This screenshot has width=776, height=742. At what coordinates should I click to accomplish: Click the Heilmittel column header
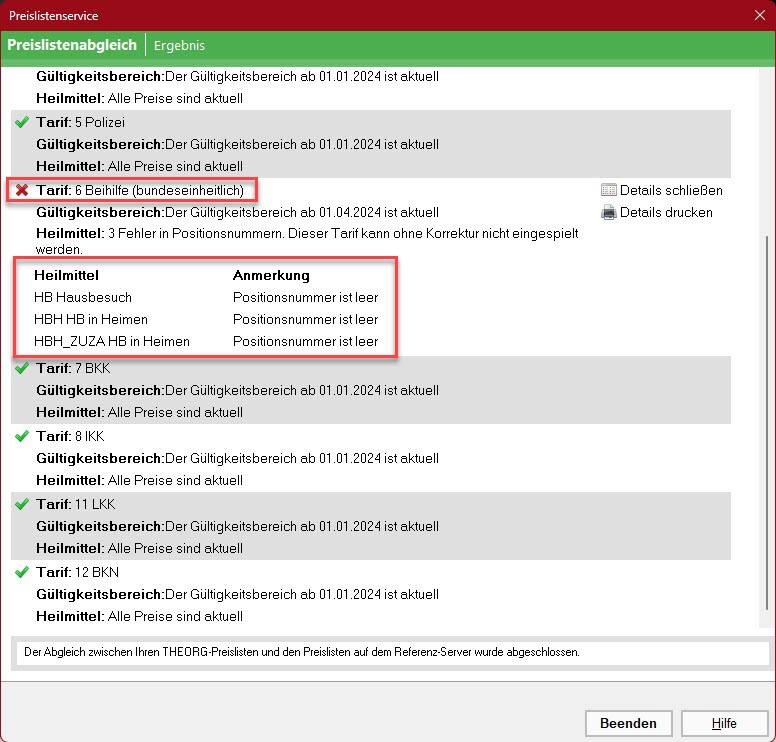coord(67,275)
